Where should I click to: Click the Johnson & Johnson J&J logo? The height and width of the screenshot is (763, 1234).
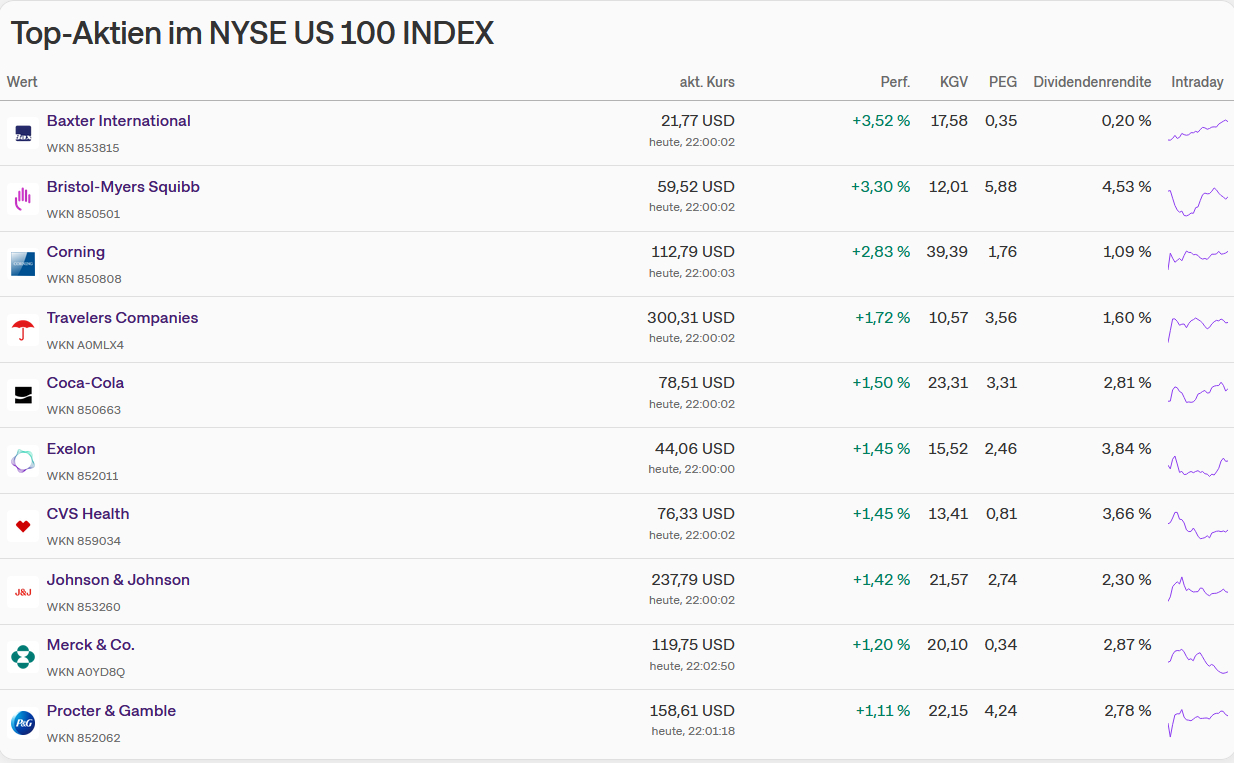(x=23, y=592)
